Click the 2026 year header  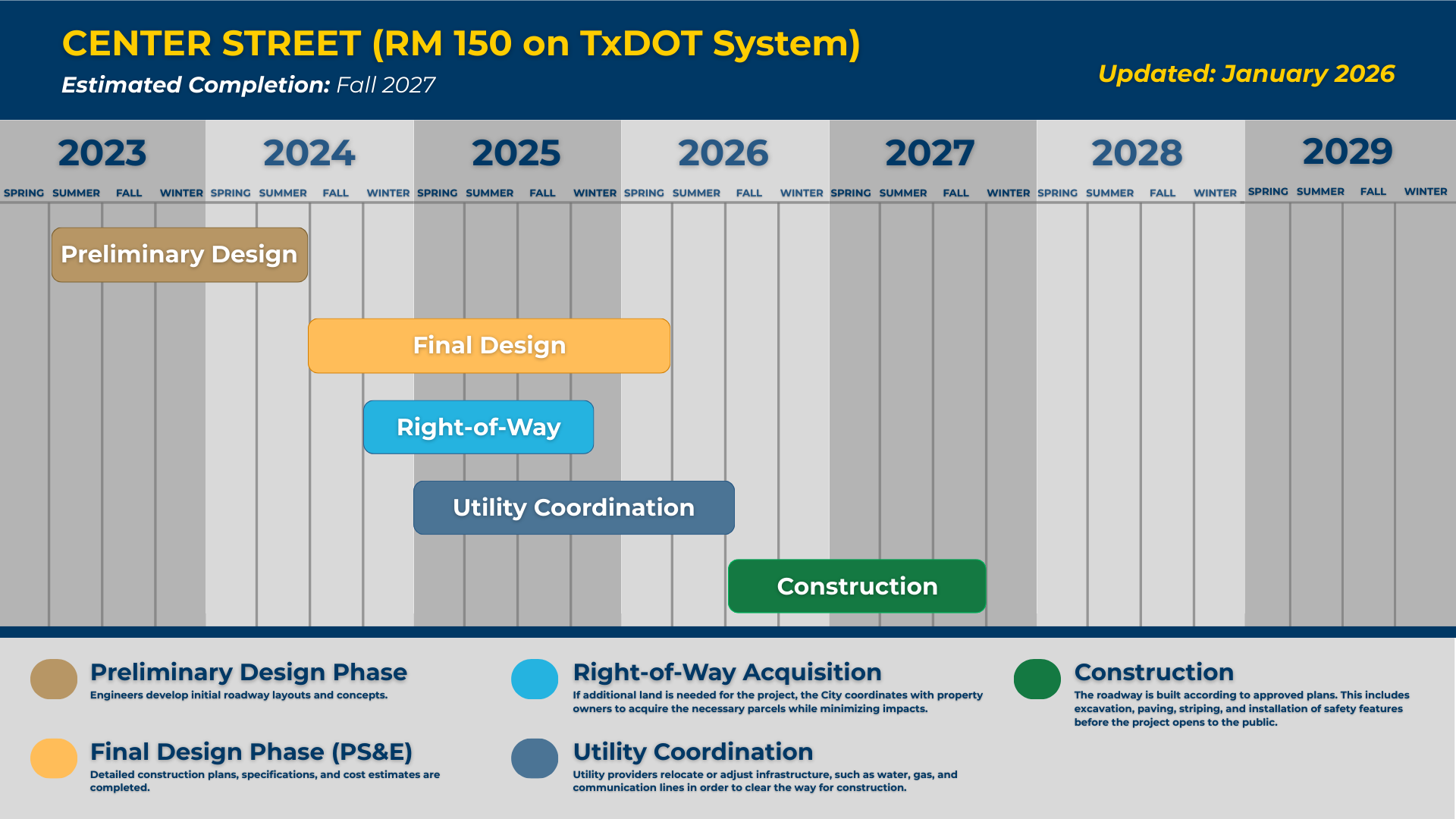[x=723, y=153]
